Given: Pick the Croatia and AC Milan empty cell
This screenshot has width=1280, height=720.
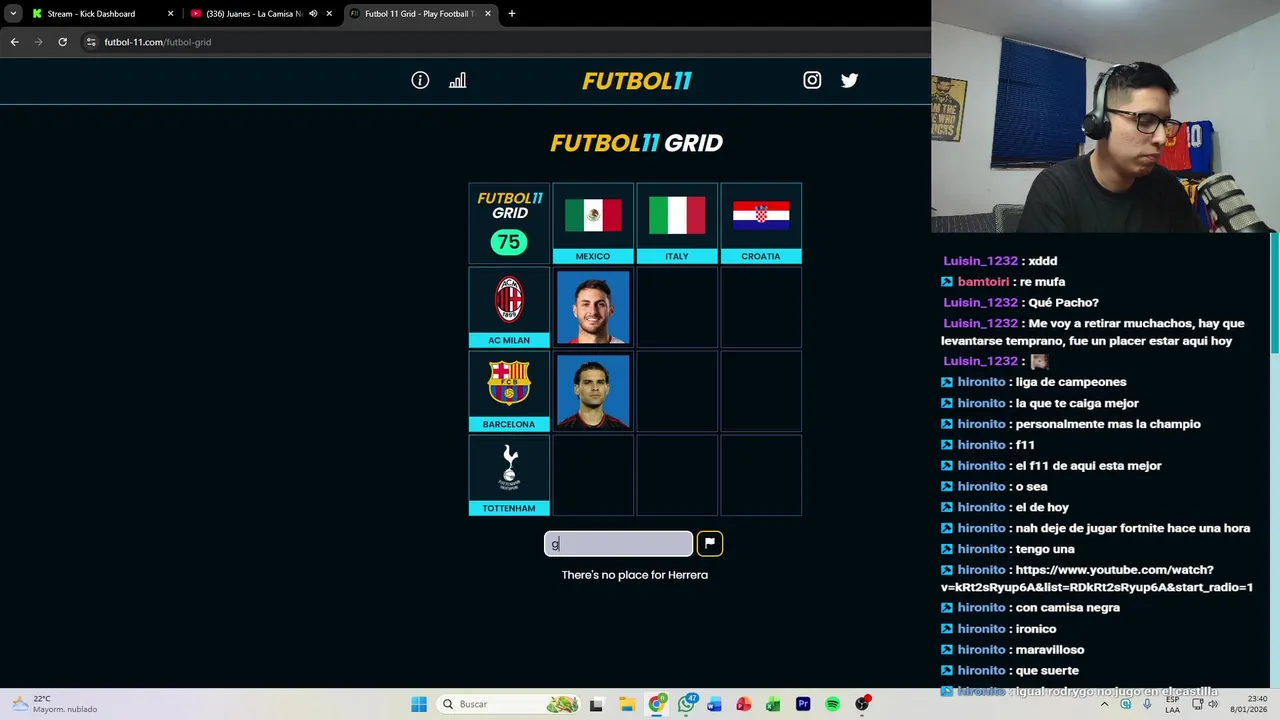Looking at the screenshot, I should 761,307.
